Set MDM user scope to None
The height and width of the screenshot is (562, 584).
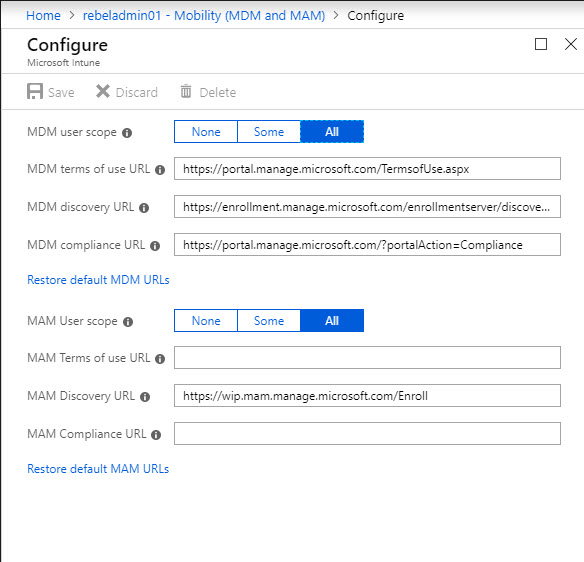[x=206, y=131]
